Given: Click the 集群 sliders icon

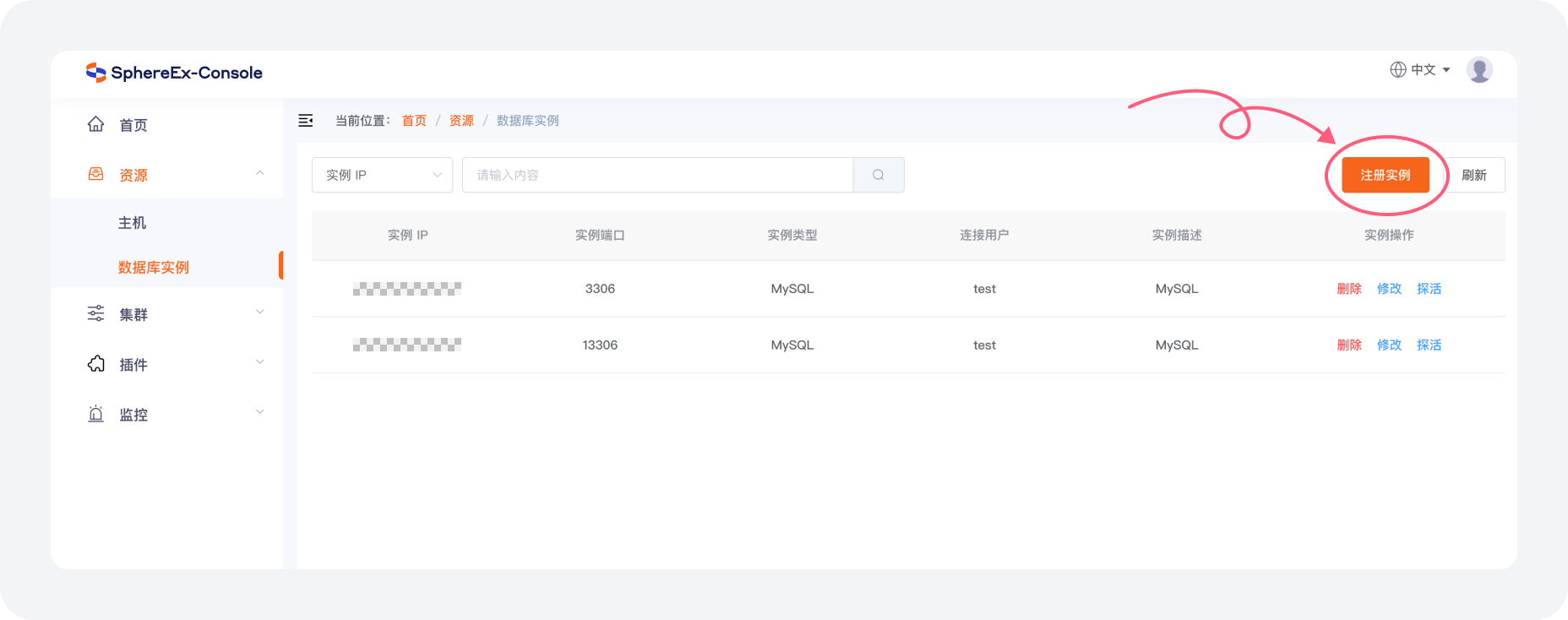Looking at the screenshot, I should coord(96,314).
